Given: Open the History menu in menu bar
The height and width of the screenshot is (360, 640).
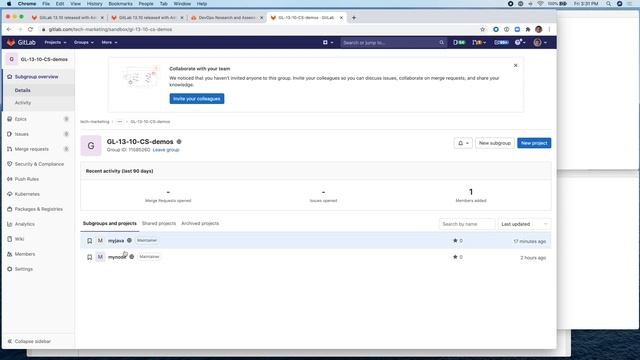Looking at the screenshot, I should [94, 4].
